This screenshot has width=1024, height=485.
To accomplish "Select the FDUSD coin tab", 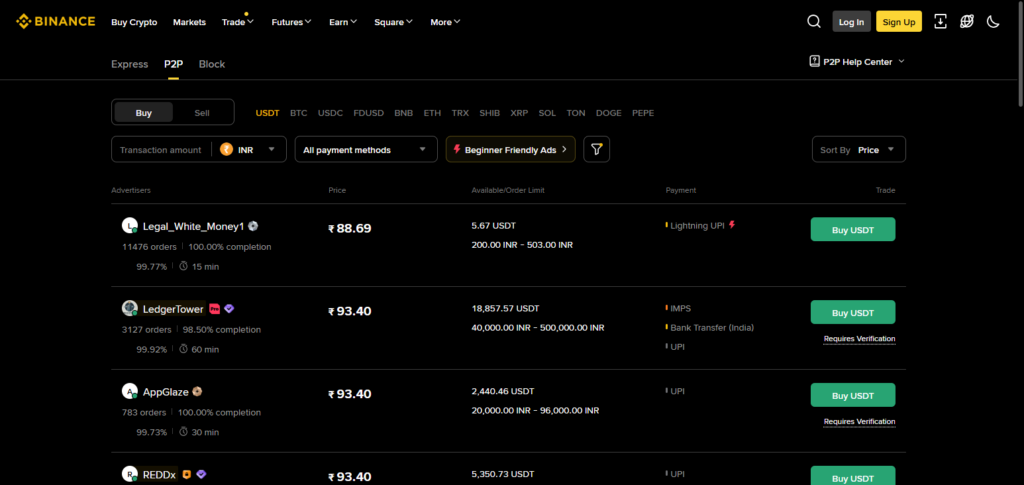I will (369, 113).
